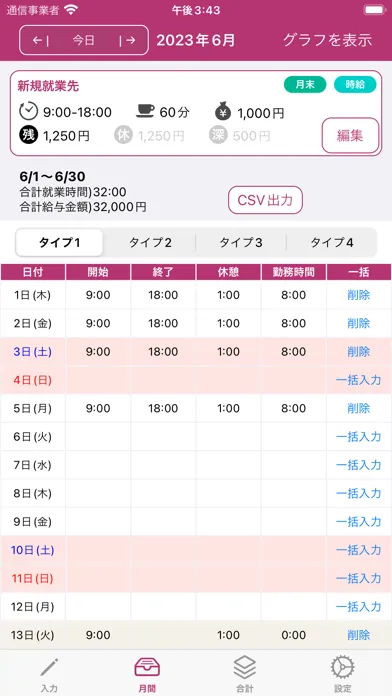This screenshot has width=392, height=696.
Task: Tap the yen money bag icon
Action: point(223,112)
